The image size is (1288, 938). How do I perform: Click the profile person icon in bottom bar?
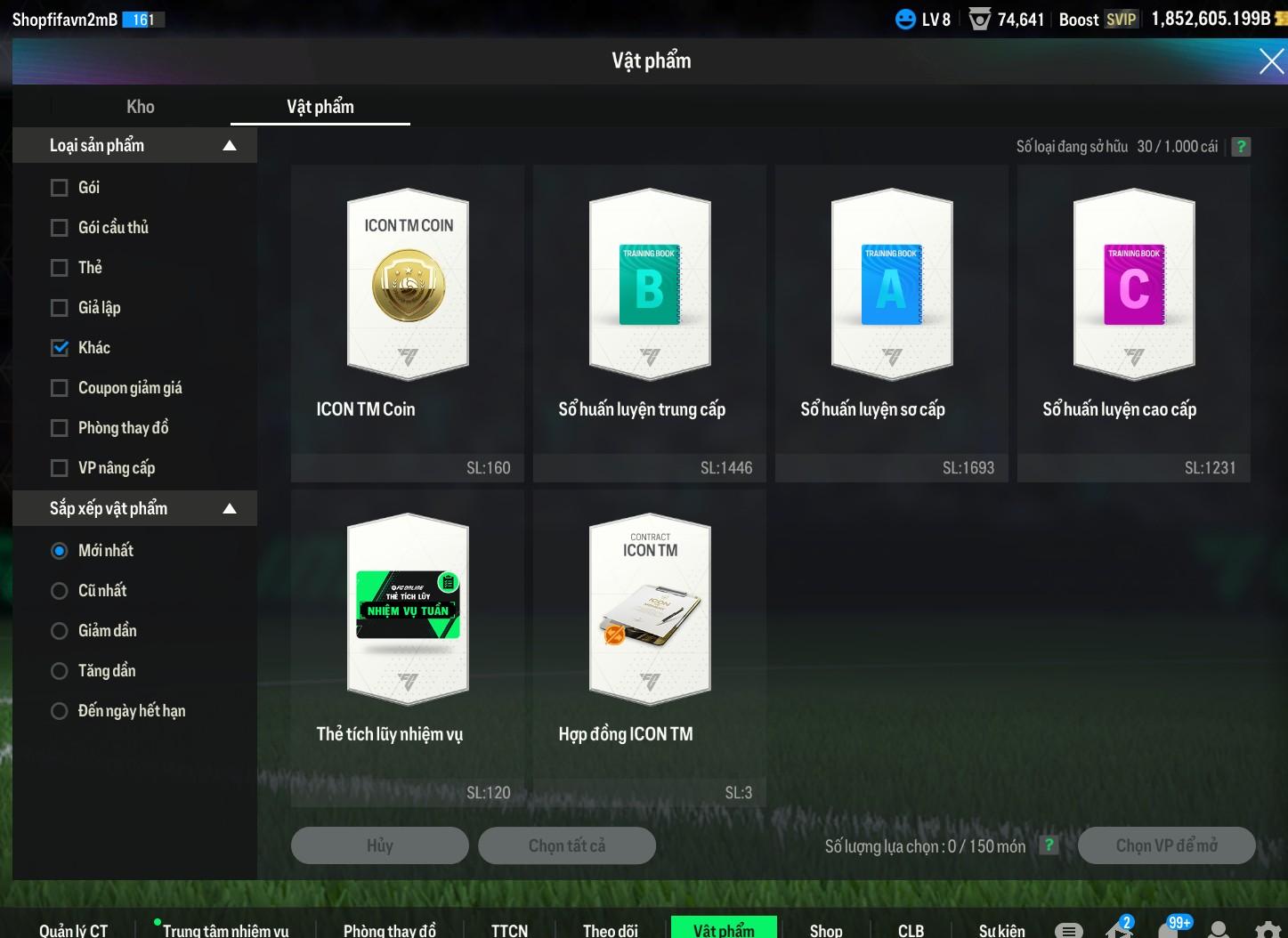1219,930
